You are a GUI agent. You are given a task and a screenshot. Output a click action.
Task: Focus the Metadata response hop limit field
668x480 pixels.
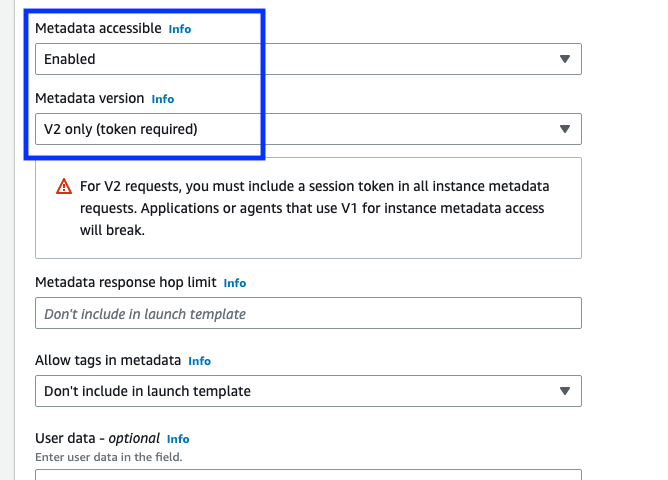[308, 313]
